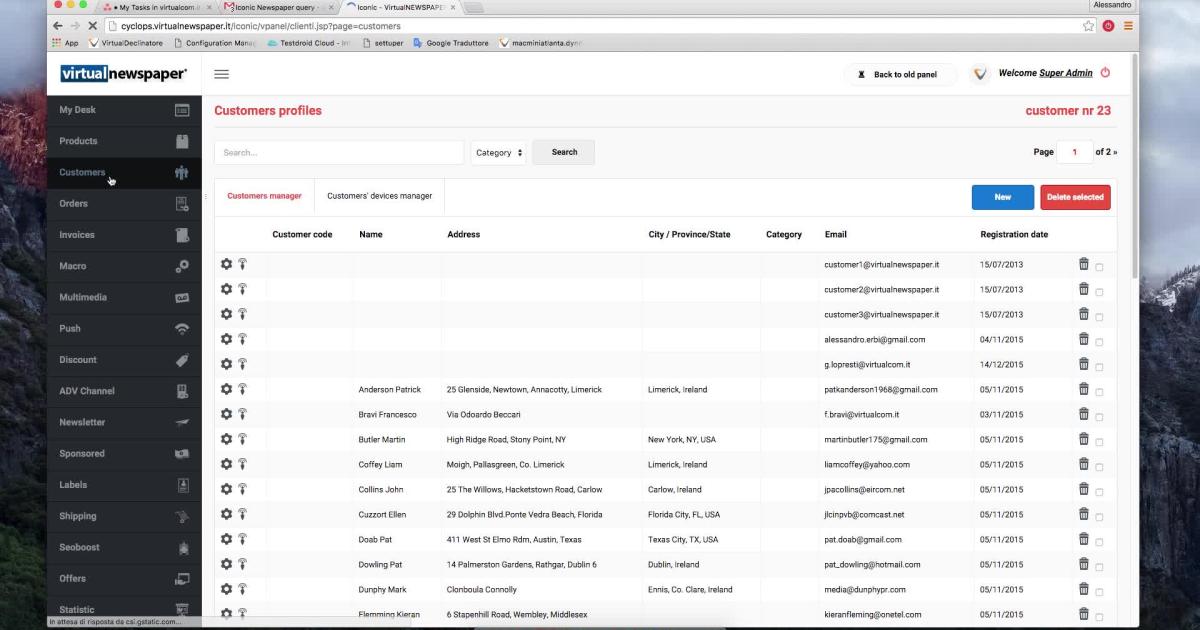Go to next page with arrow
This screenshot has height=630, width=1200.
coord(1114,152)
